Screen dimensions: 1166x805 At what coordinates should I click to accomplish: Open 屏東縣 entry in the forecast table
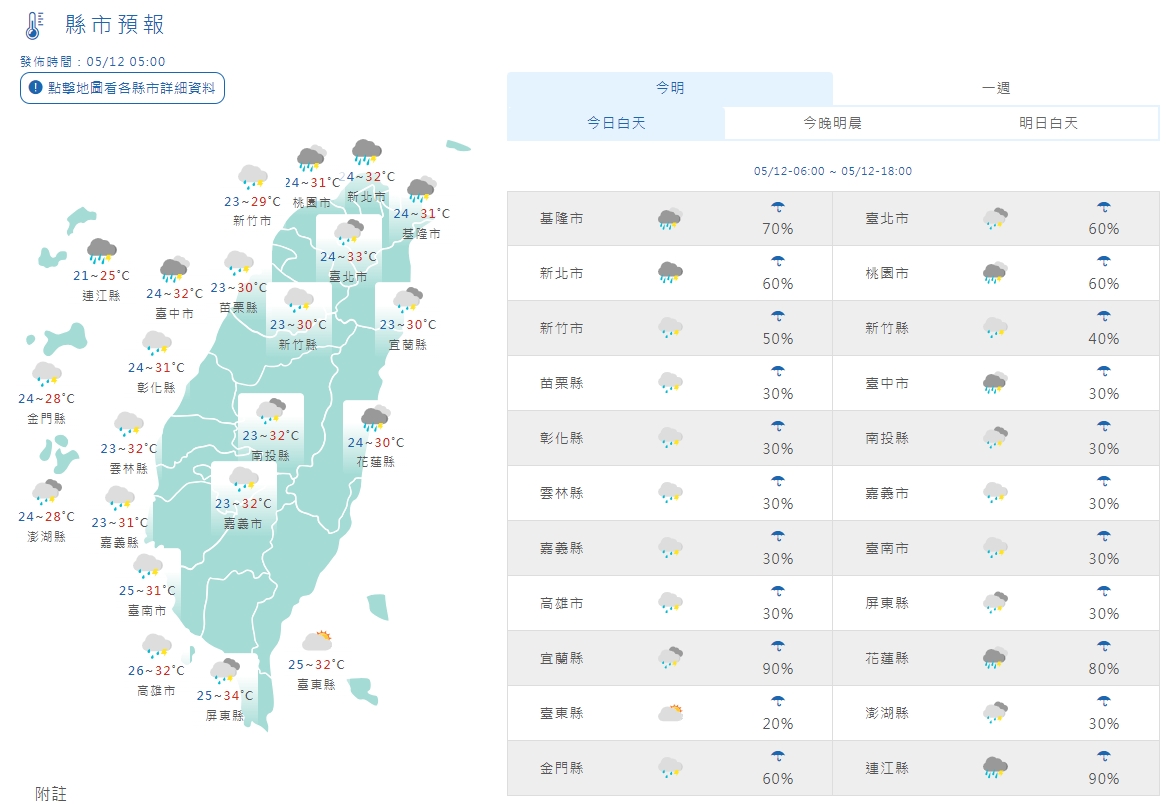pyautogui.click(x=996, y=603)
